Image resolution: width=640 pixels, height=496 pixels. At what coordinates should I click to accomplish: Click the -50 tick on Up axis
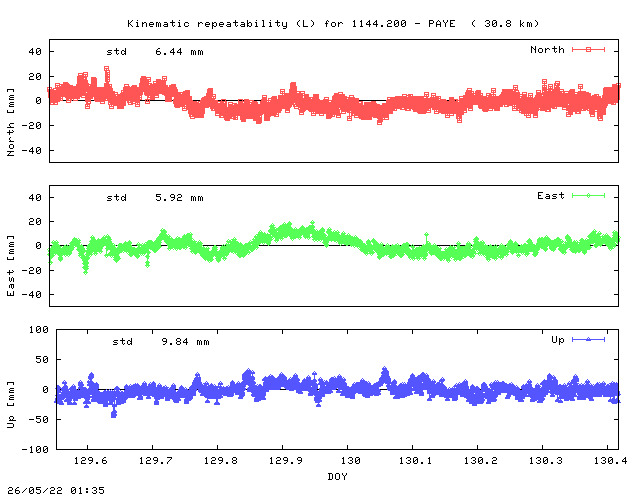tap(38, 420)
